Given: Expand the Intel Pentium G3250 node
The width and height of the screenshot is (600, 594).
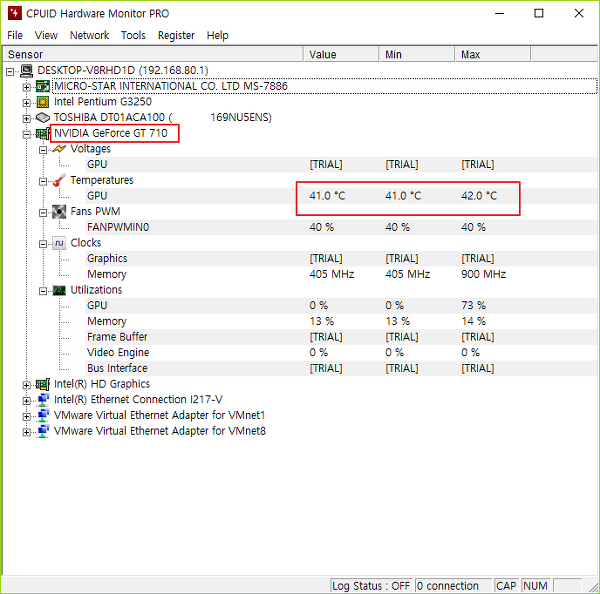Looking at the screenshot, I should pos(26,103).
